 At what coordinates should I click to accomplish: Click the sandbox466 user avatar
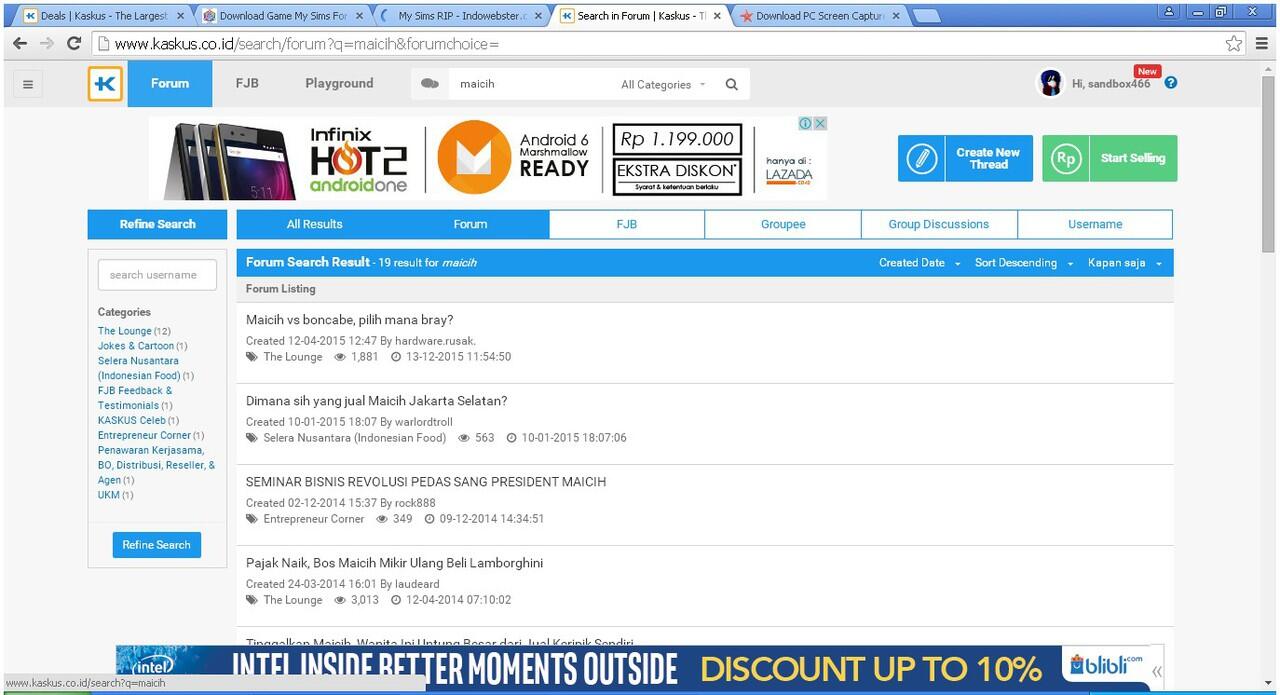(1050, 83)
